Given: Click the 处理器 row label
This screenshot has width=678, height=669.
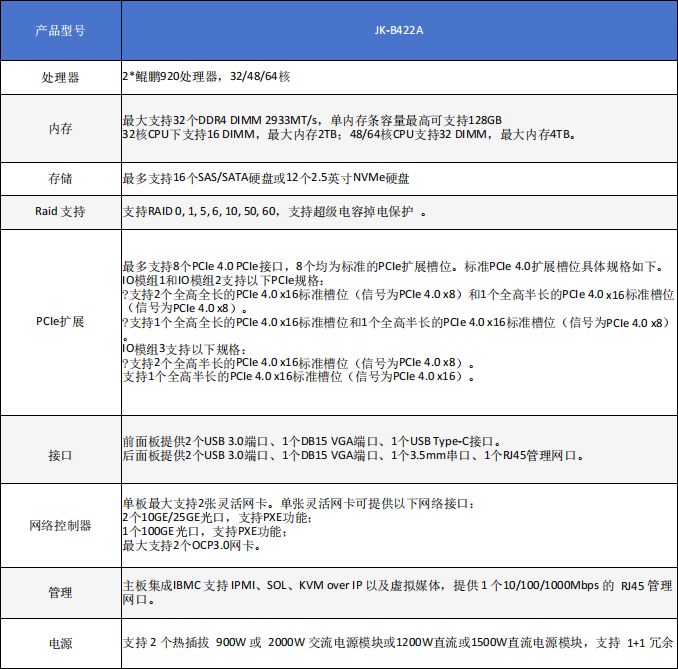Looking at the screenshot, I should click(x=60, y=77).
